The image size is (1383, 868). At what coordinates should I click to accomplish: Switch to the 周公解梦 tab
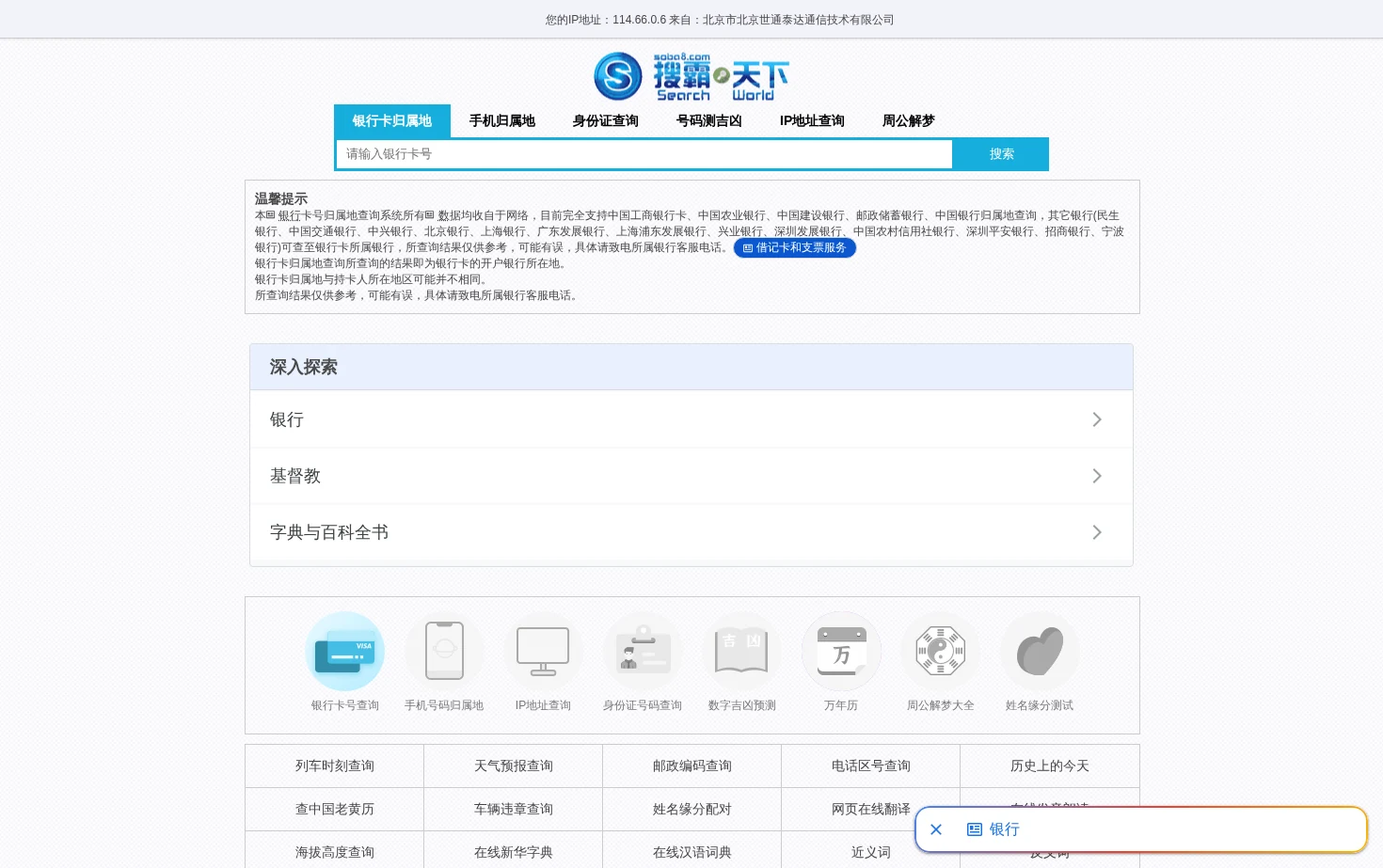point(909,121)
